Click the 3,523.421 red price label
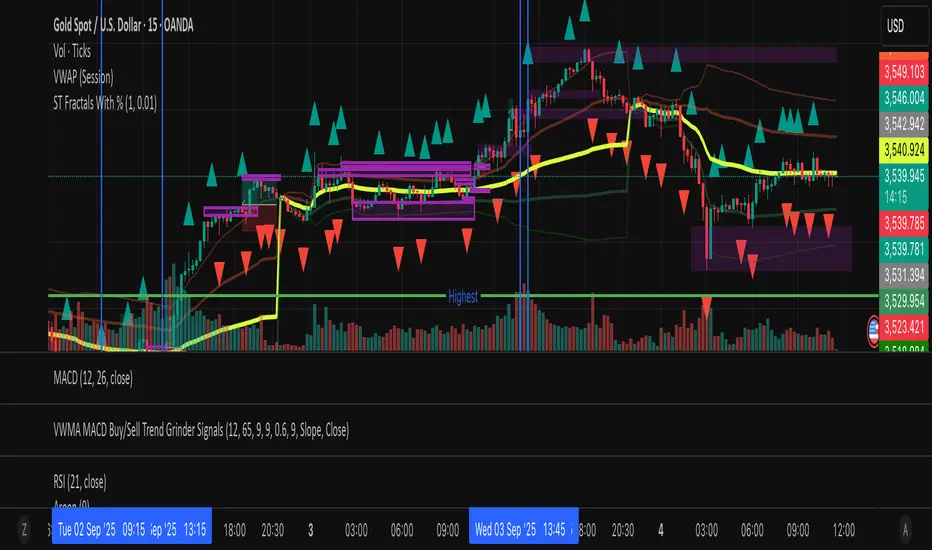Image resolution: width=932 pixels, height=550 pixels. pos(903,327)
